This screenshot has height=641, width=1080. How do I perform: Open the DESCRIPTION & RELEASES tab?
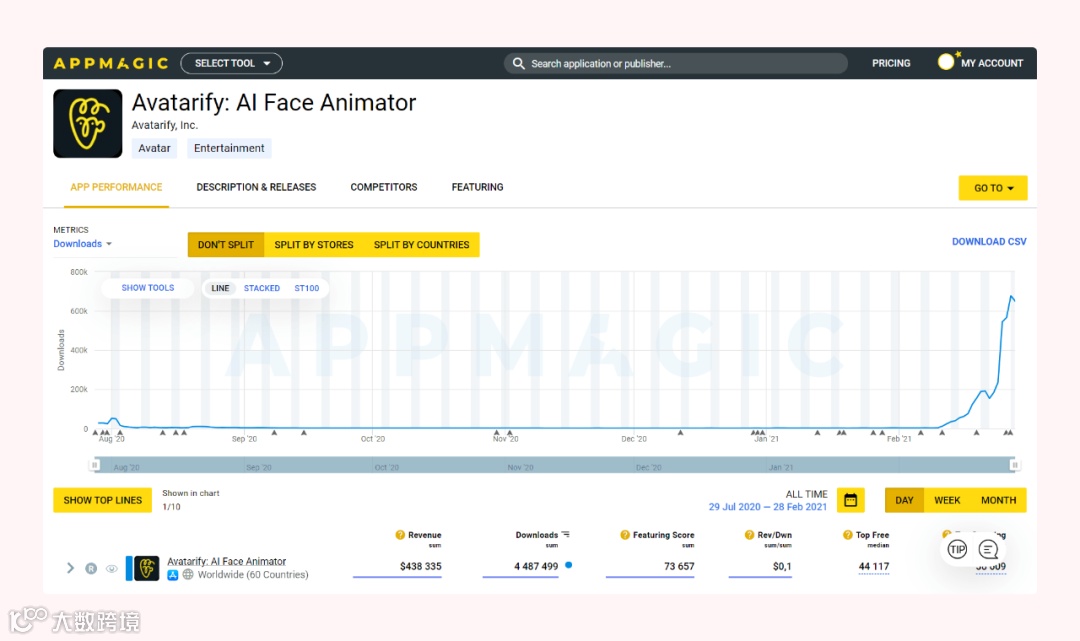pyautogui.click(x=256, y=187)
